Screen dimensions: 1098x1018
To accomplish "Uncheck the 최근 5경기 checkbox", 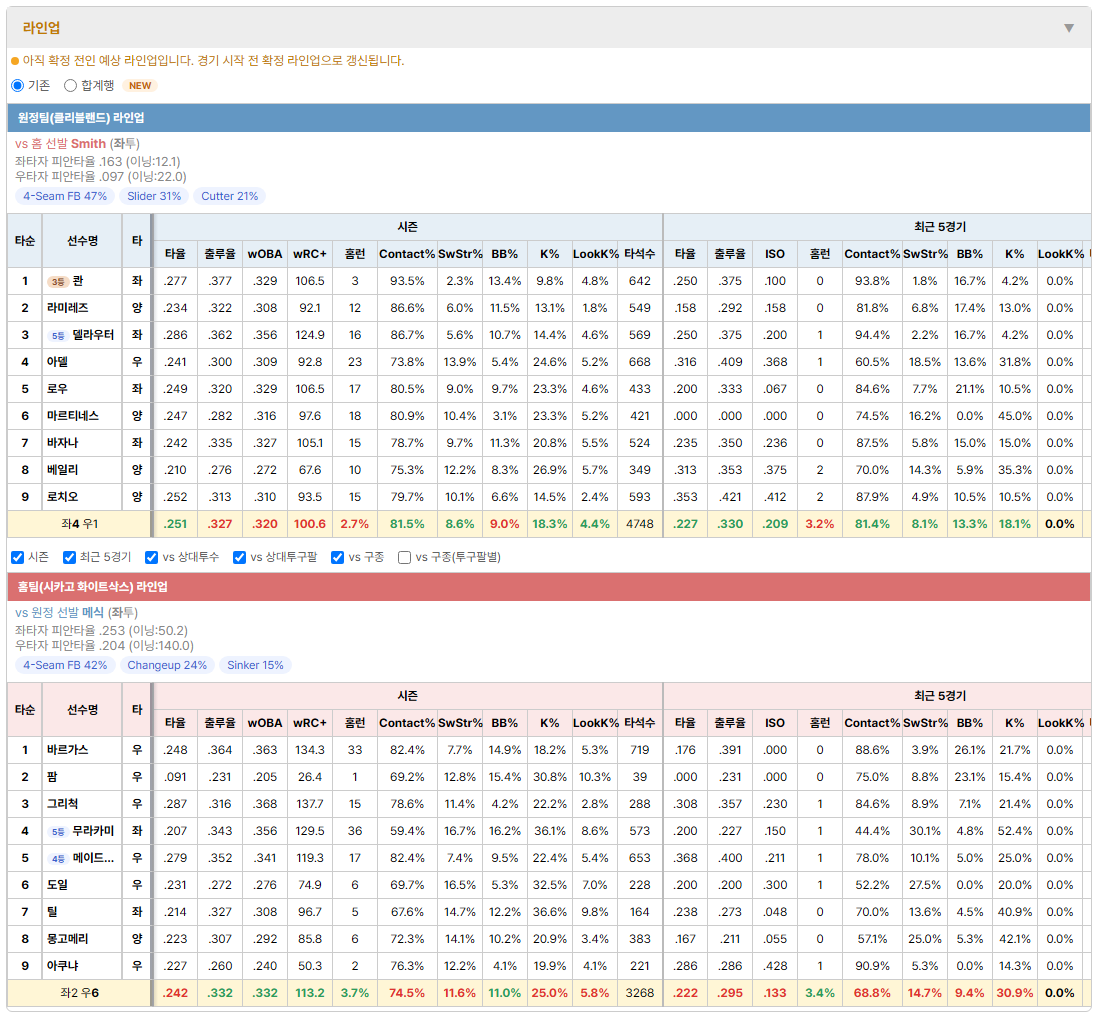I will coord(69,557).
